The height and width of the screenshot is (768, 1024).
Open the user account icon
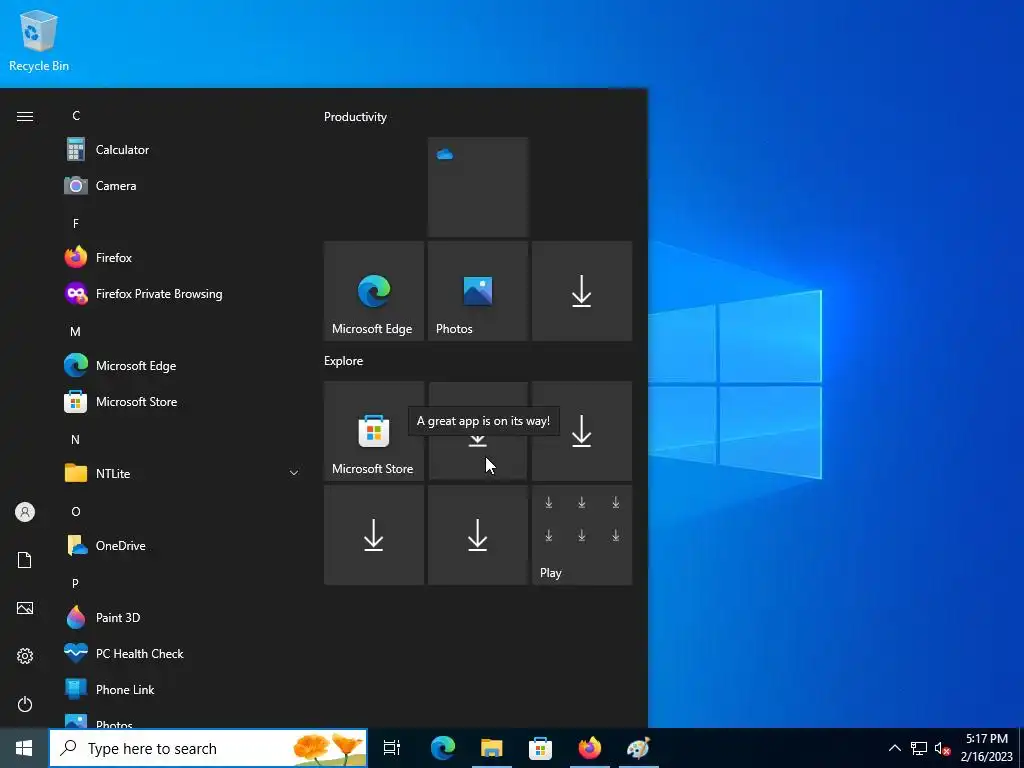click(x=25, y=512)
